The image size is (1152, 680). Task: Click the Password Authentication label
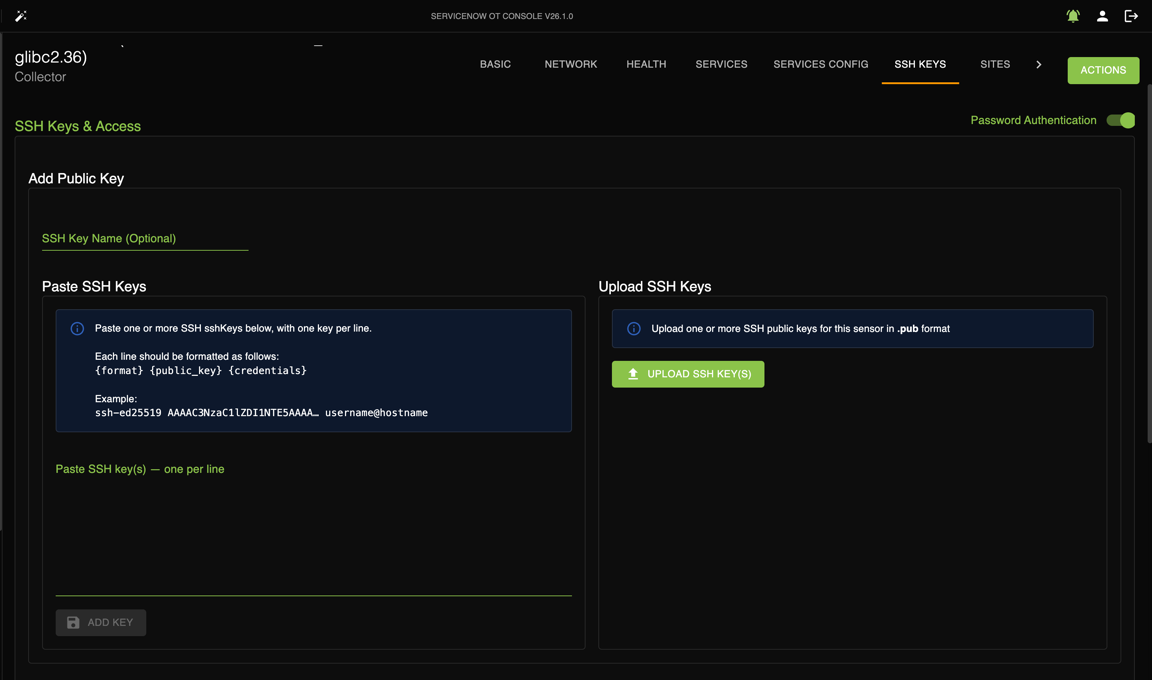tap(1033, 120)
